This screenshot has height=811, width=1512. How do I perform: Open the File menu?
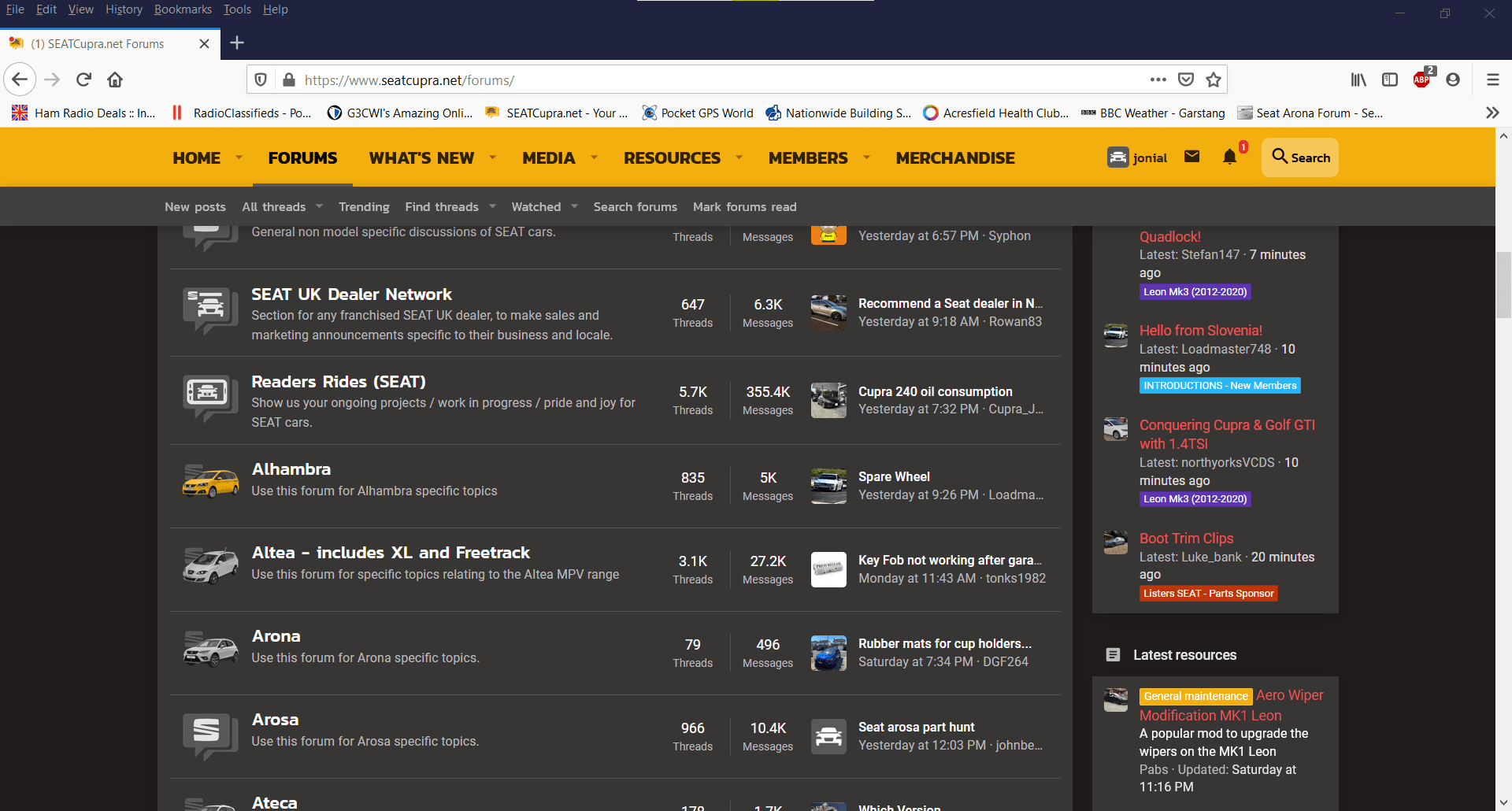pyautogui.click(x=15, y=9)
